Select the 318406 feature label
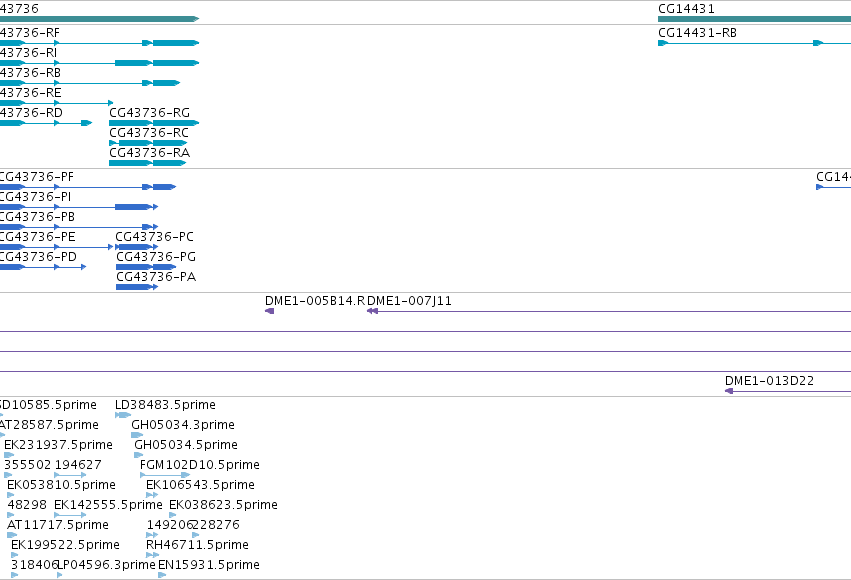 click(34, 565)
